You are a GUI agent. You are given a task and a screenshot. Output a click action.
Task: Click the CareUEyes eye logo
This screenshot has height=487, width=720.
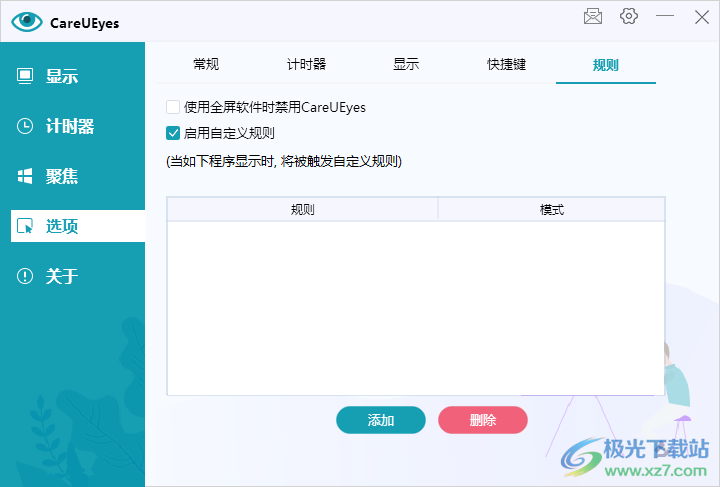pyautogui.click(x=27, y=21)
